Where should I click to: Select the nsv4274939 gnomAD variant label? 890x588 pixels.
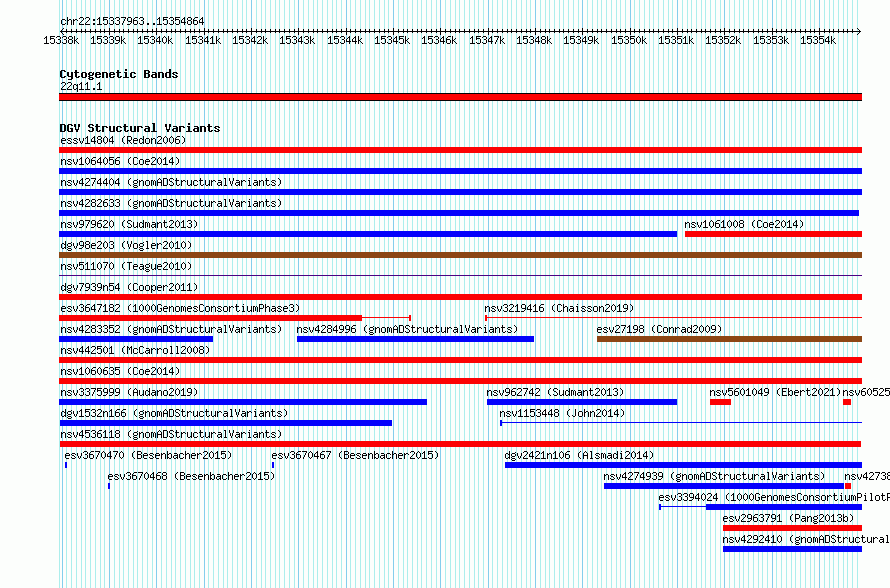click(714, 476)
